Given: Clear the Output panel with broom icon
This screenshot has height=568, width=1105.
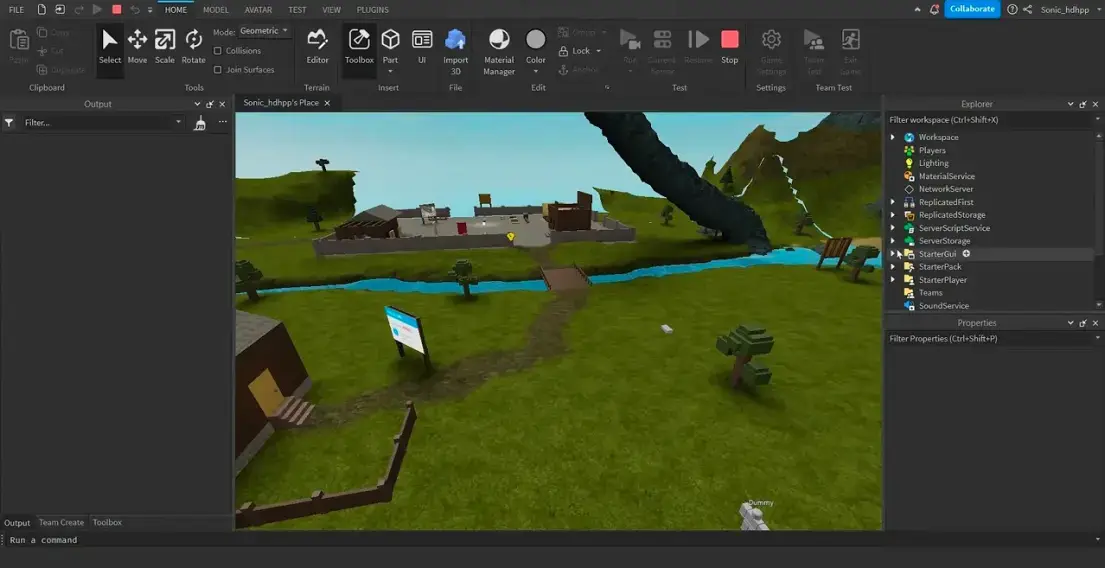Looking at the screenshot, I should (x=199, y=122).
